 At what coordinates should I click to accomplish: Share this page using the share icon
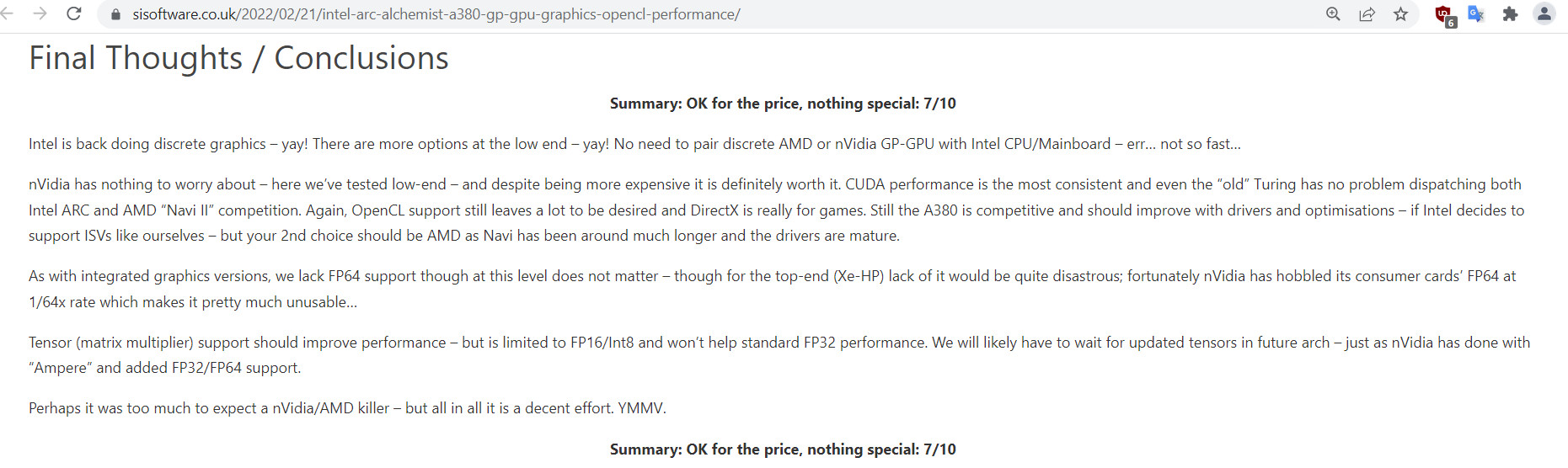1367,14
